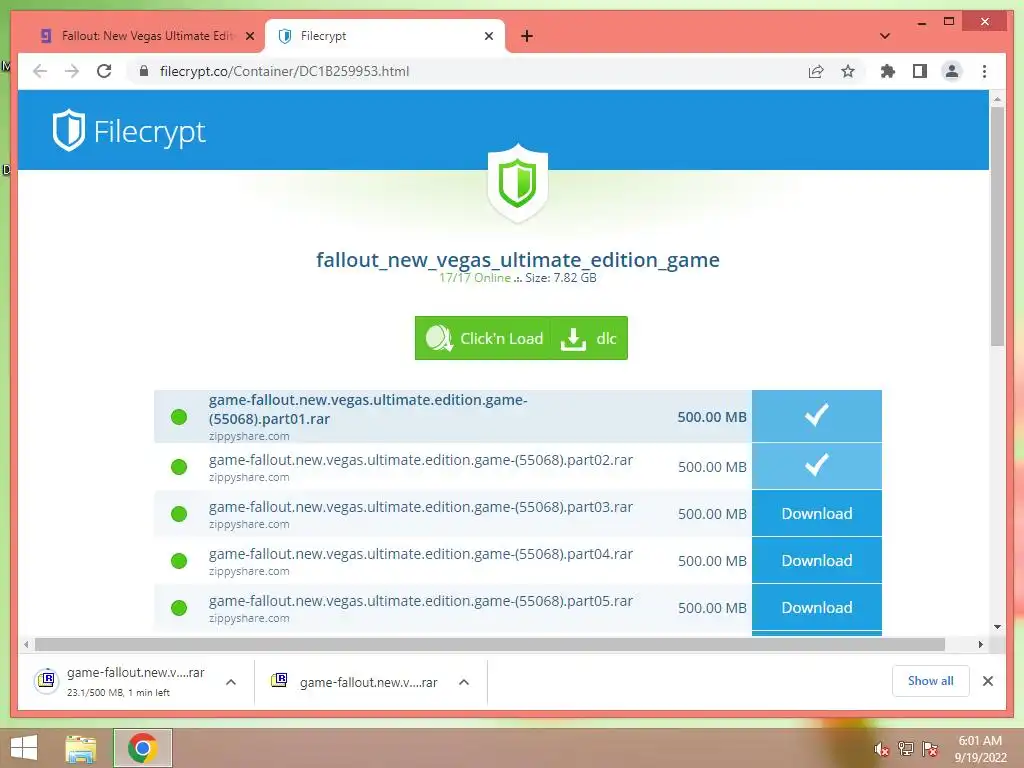Close the downloads bar
Viewport: 1024px width, 768px height.
[x=987, y=681]
